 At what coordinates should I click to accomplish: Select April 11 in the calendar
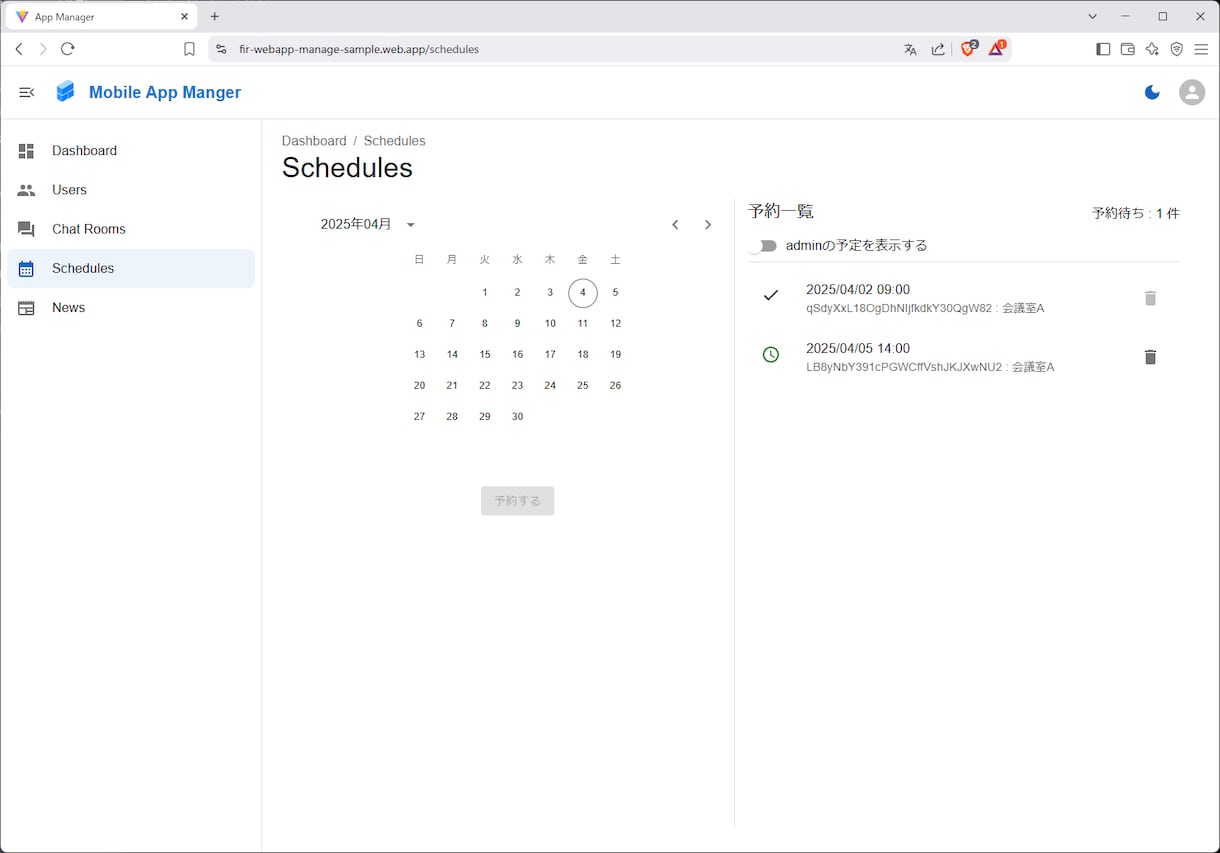pos(583,324)
